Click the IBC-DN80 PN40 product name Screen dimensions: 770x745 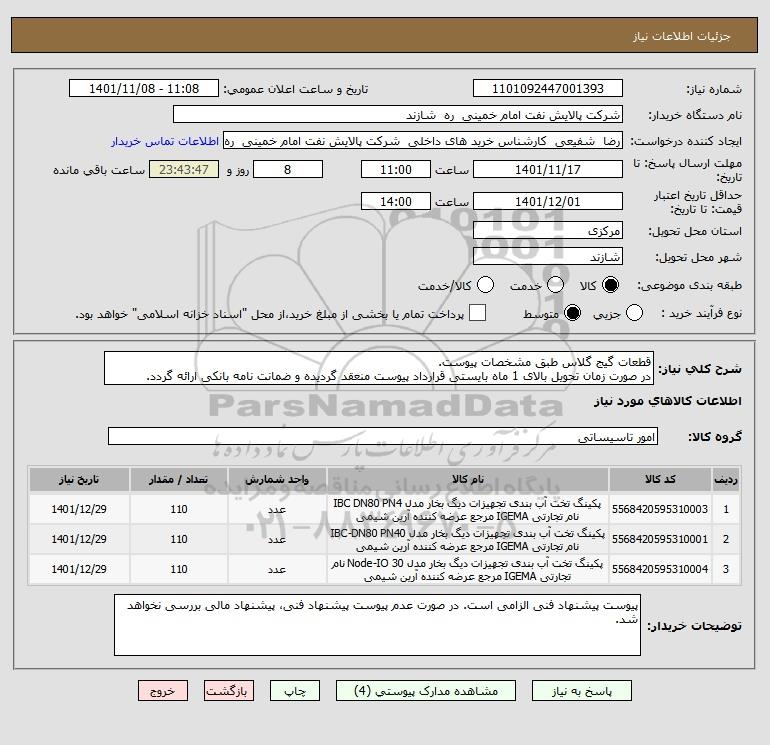468,540
